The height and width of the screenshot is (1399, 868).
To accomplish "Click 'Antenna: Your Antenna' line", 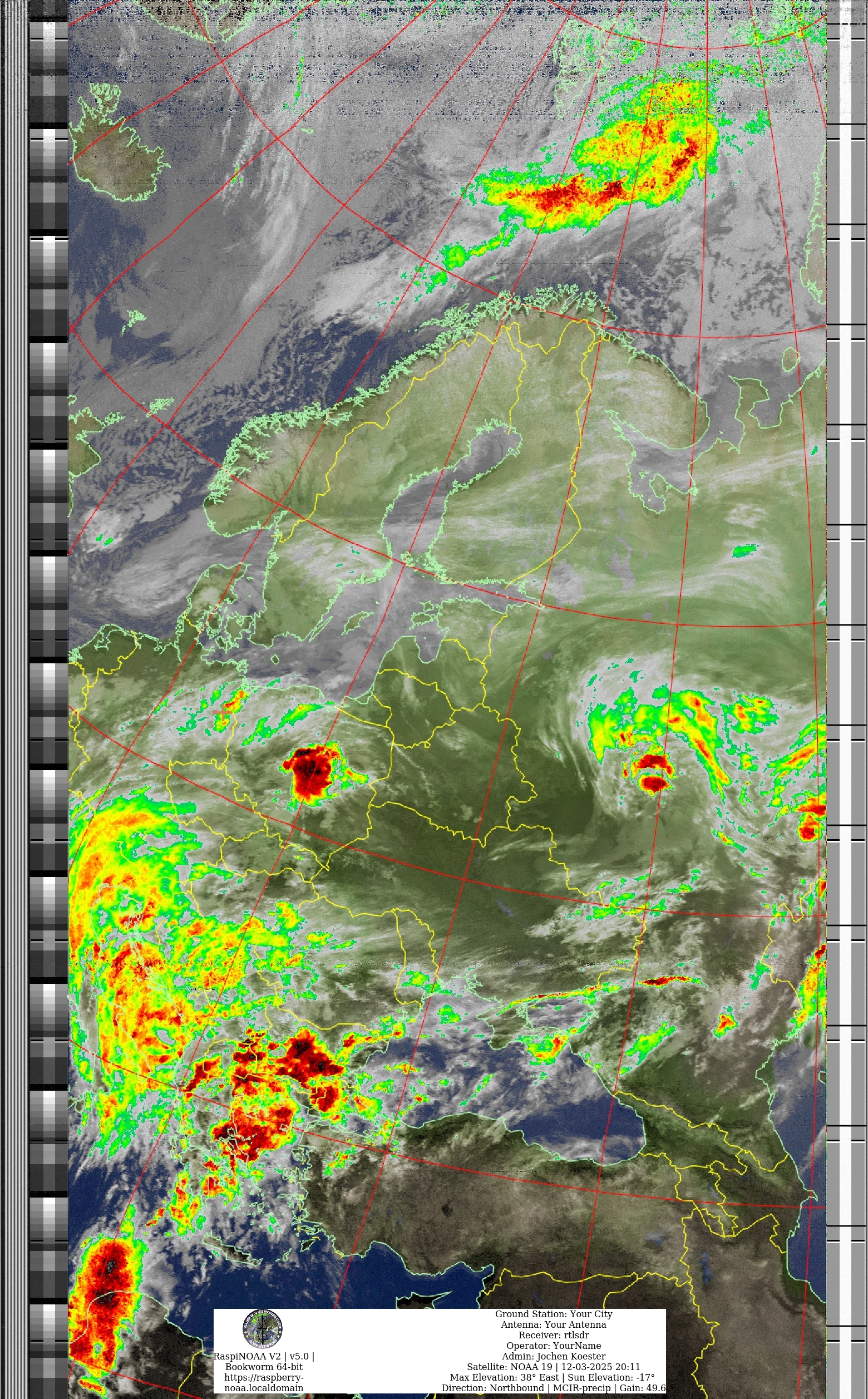I will pos(554,1324).
